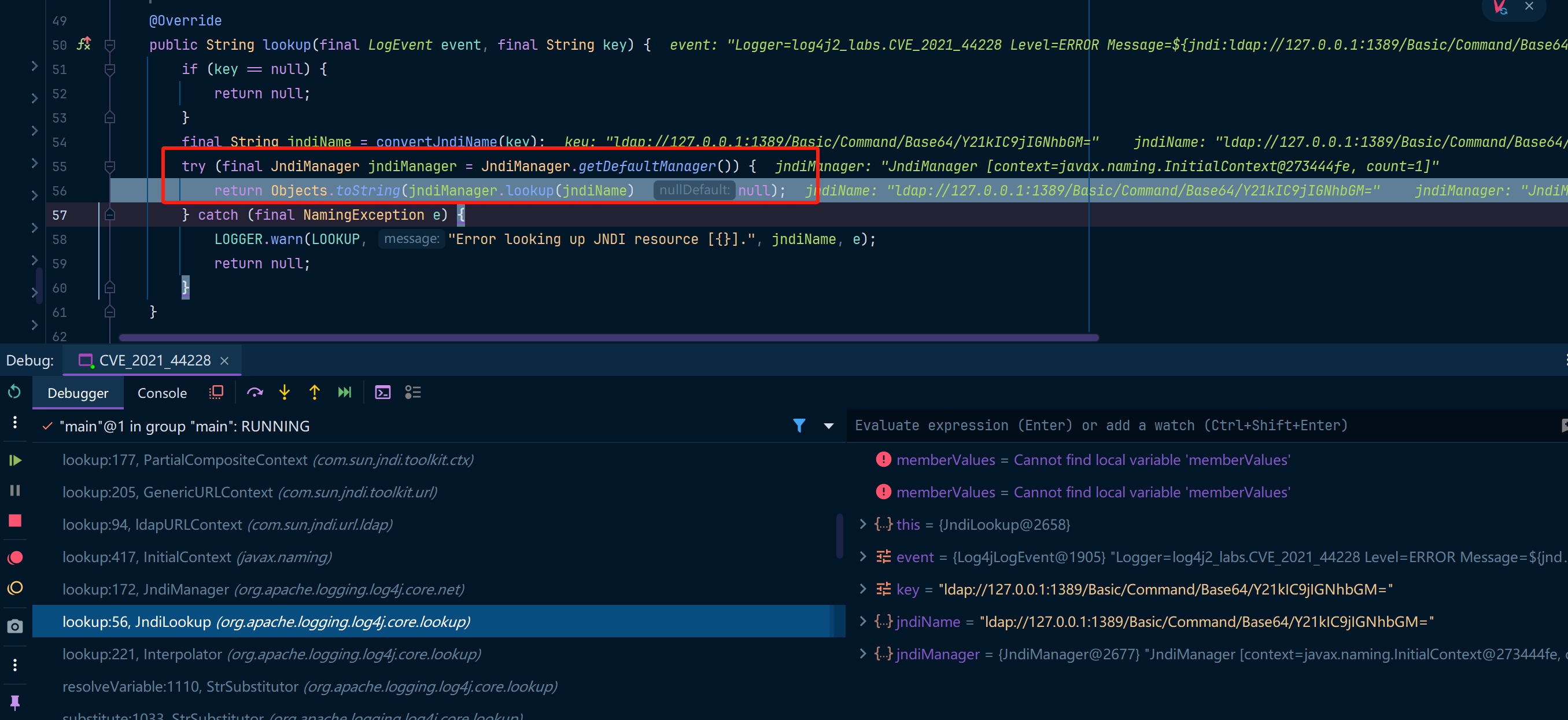Take a thread dump with camera icon
This screenshot has width=1568, height=720.
15,626
